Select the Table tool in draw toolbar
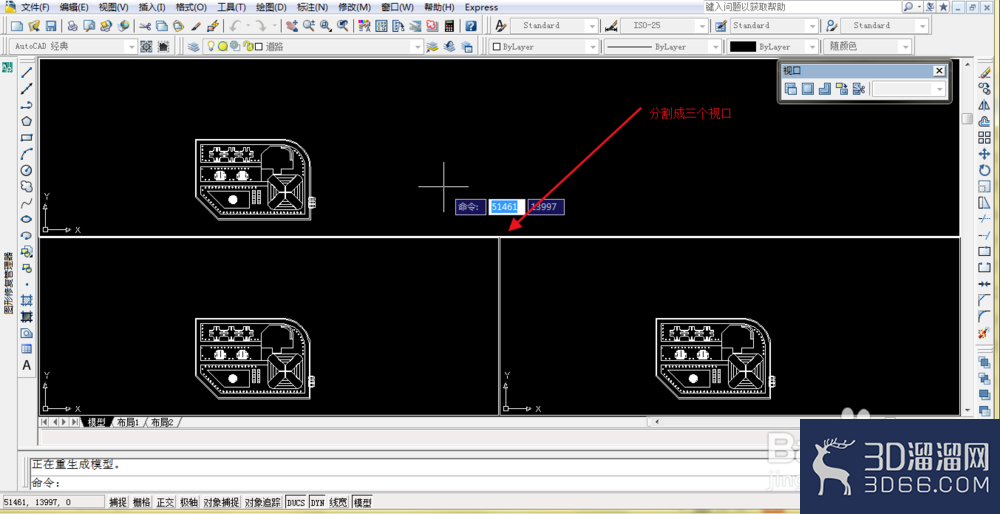Screen dimensions: 1000x514 coord(27,349)
